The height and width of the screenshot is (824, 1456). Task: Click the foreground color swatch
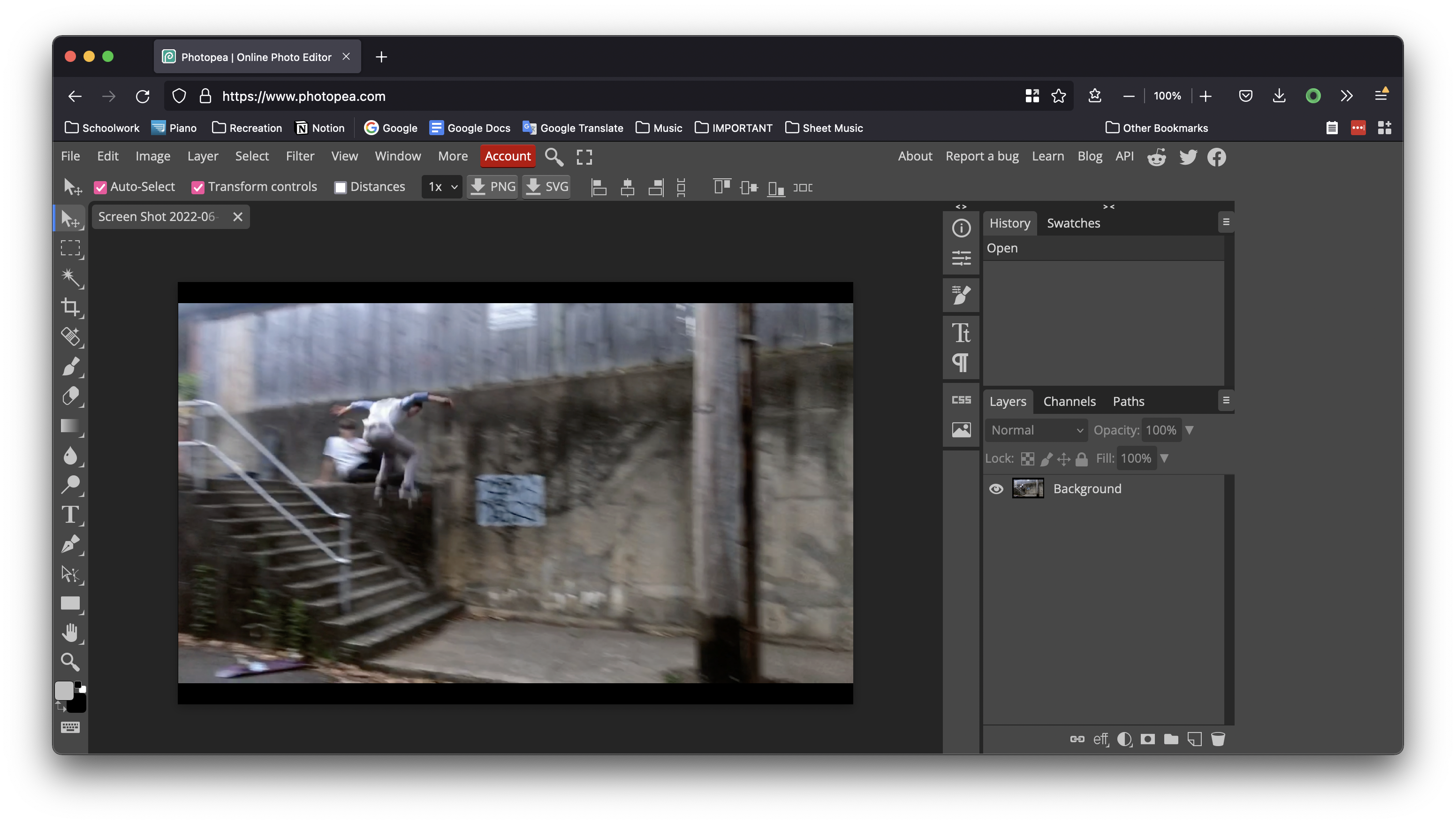click(x=64, y=690)
